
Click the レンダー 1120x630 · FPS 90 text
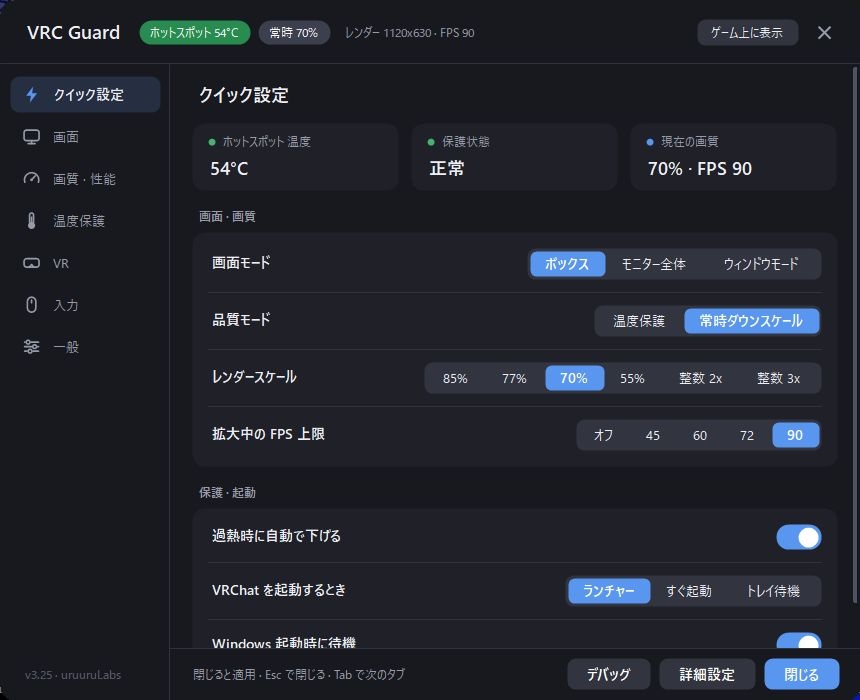pos(410,33)
